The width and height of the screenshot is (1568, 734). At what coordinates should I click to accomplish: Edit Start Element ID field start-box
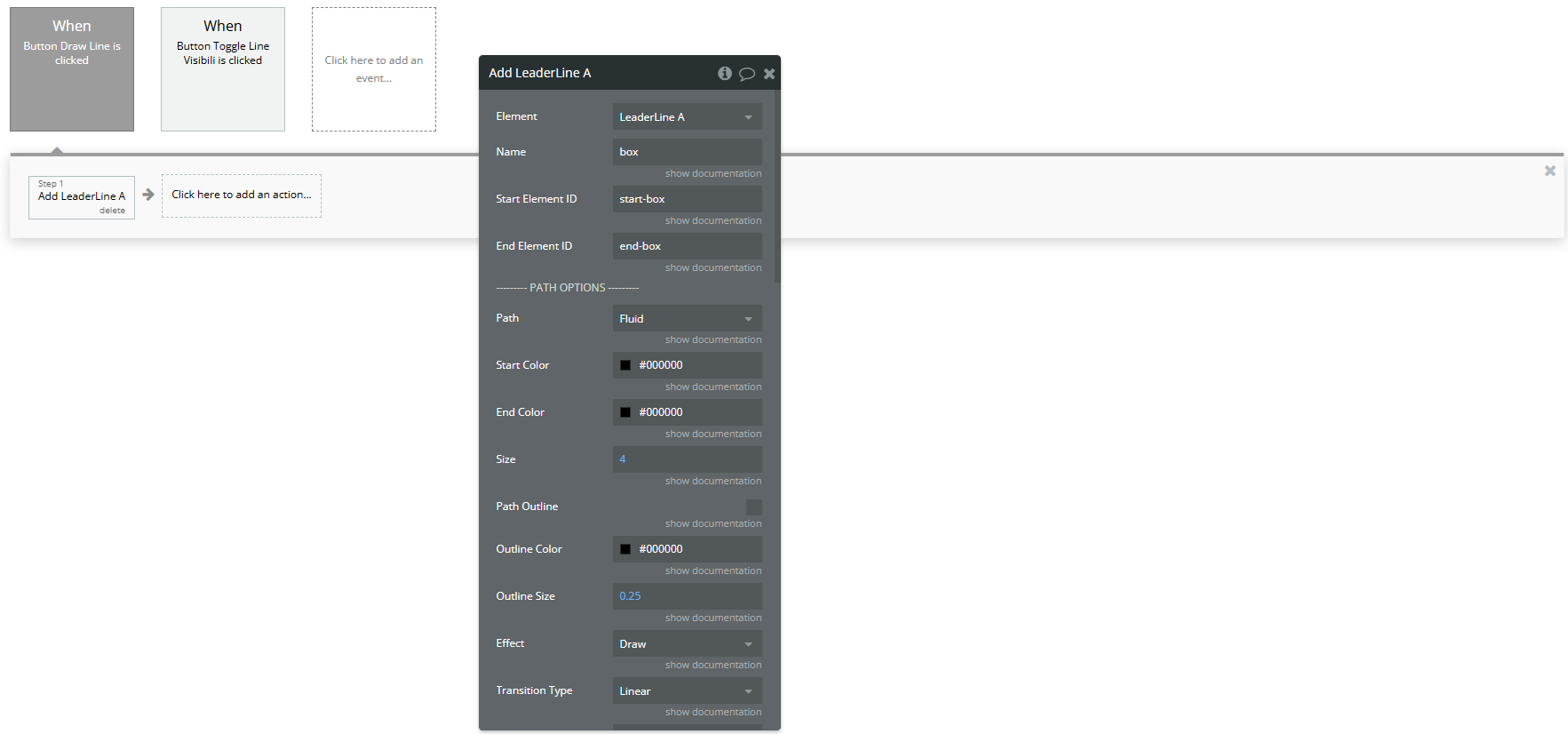pyautogui.click(x=688, y=199)
